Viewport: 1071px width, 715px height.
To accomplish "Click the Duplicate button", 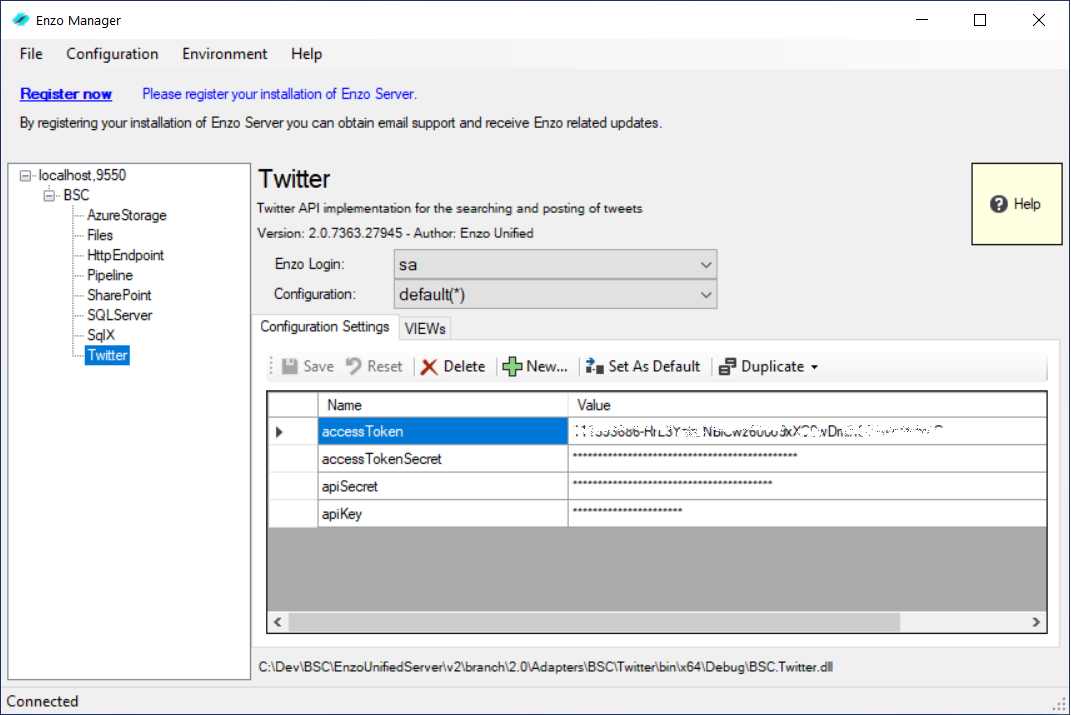I will point(762,367).
